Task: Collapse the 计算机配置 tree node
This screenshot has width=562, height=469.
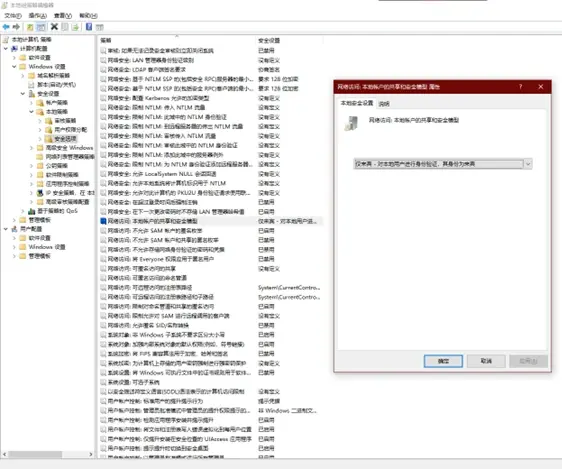Action: point(6,48)
